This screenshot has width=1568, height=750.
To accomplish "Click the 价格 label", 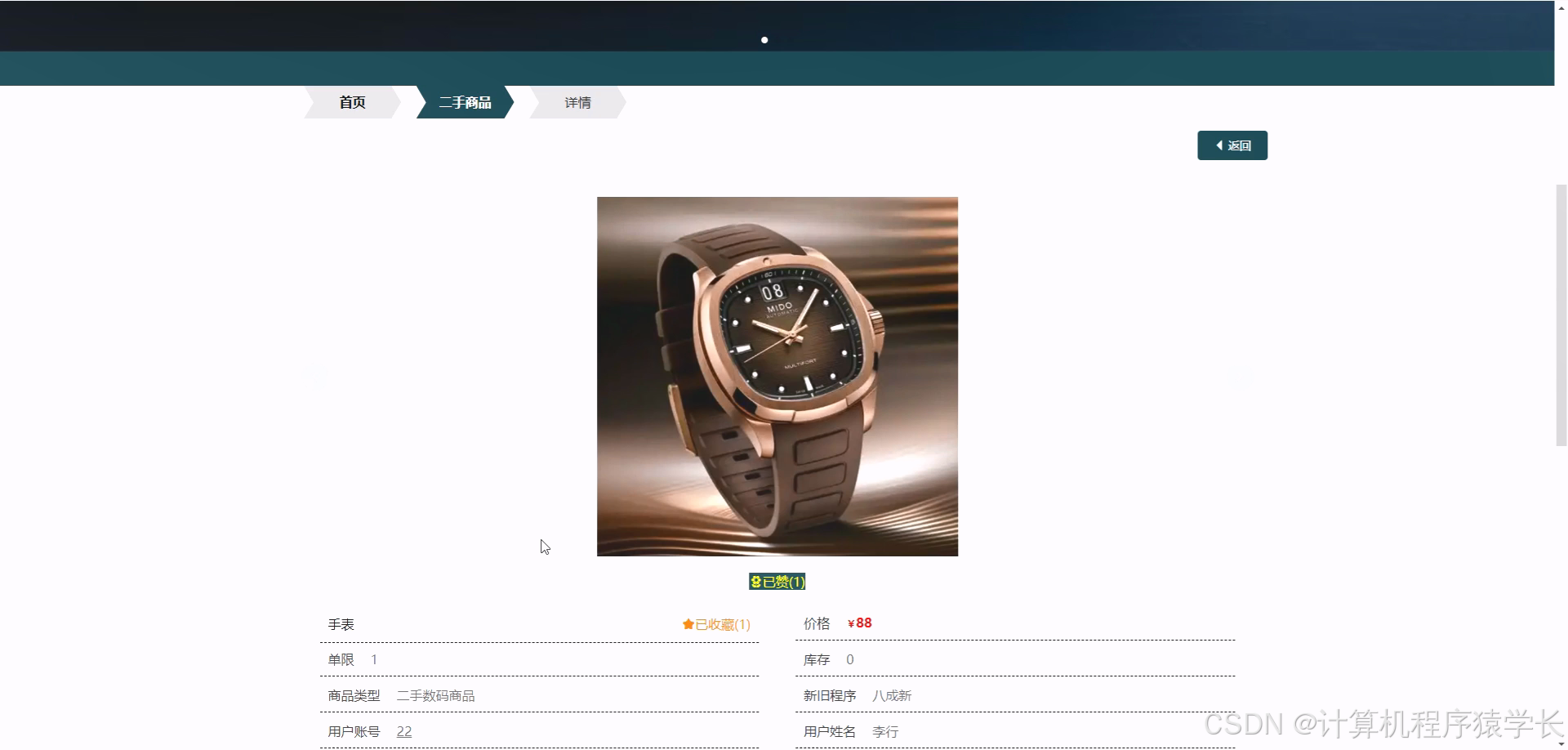I will click(817, 623).
